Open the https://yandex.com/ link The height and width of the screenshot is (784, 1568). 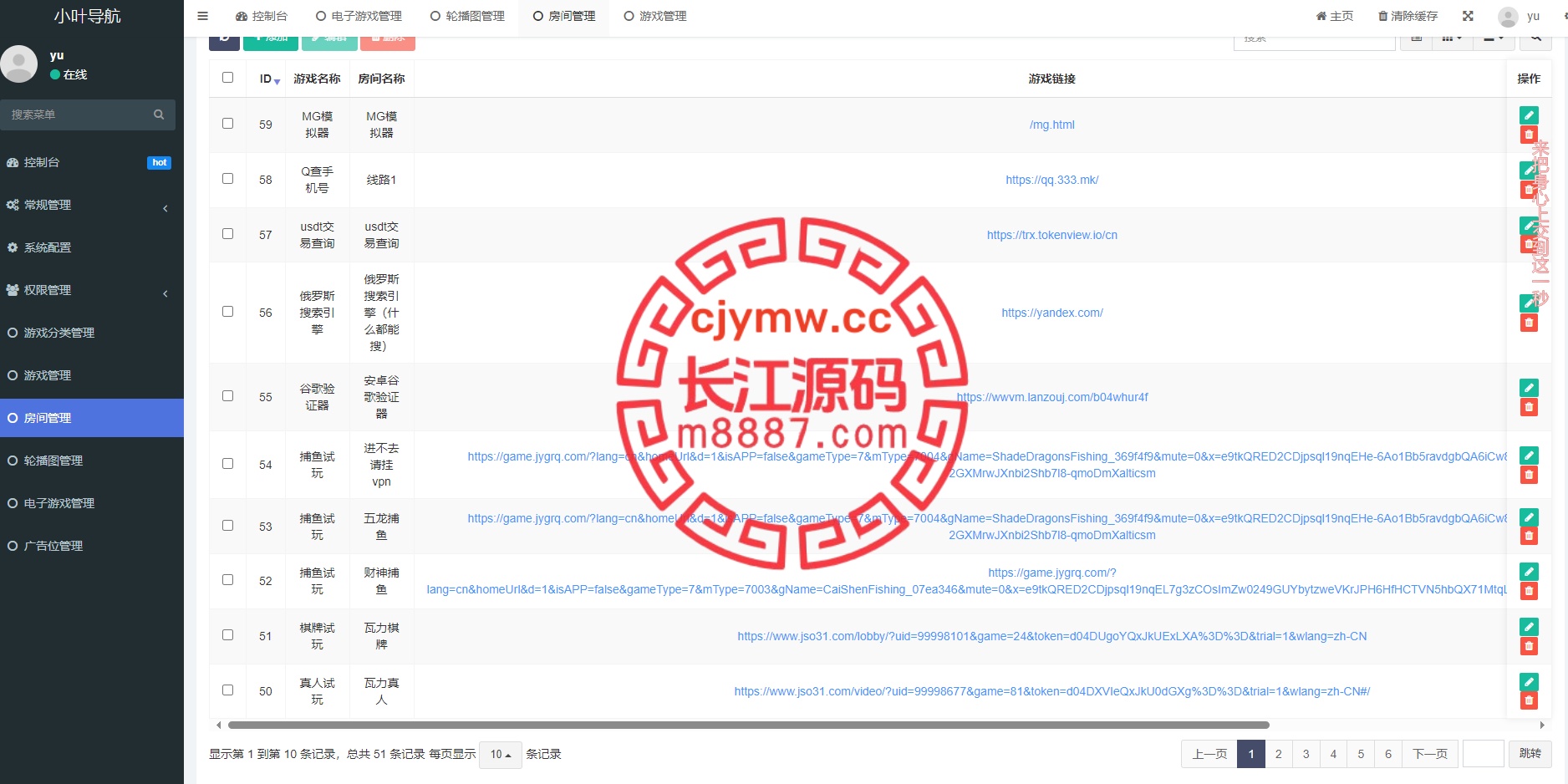tap(1052, 313)
